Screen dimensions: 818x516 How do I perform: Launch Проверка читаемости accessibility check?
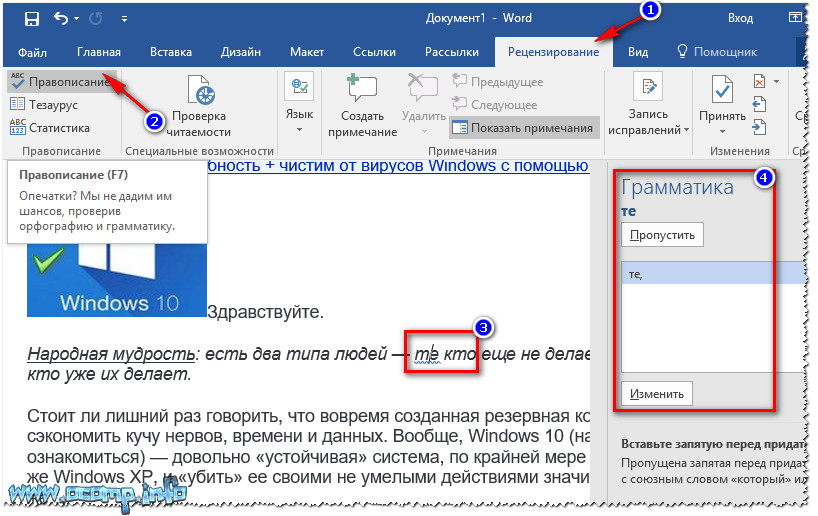coord(199,107)
